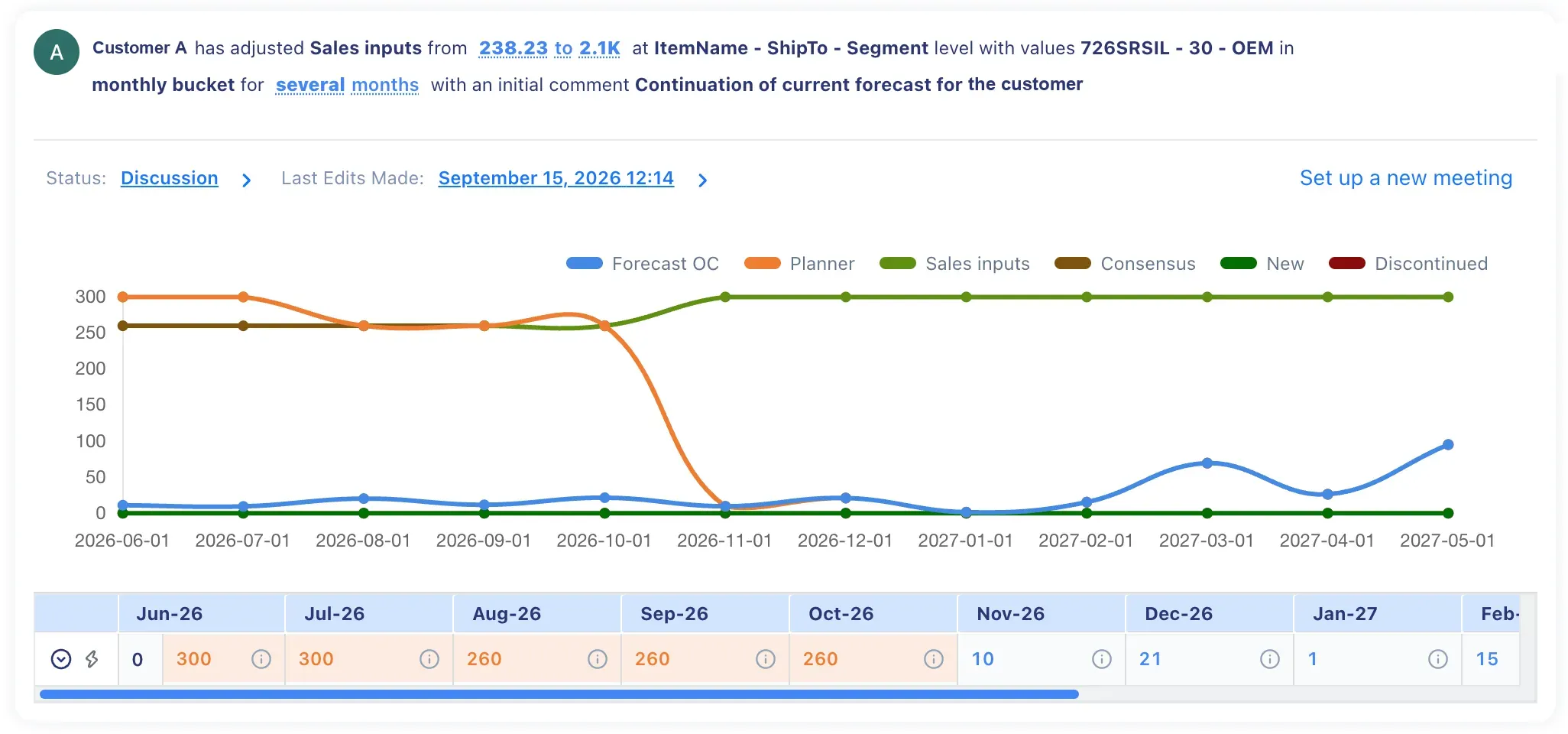Open info icon in Sep-26 cell

pyautogui.click(x=766, y=659)
